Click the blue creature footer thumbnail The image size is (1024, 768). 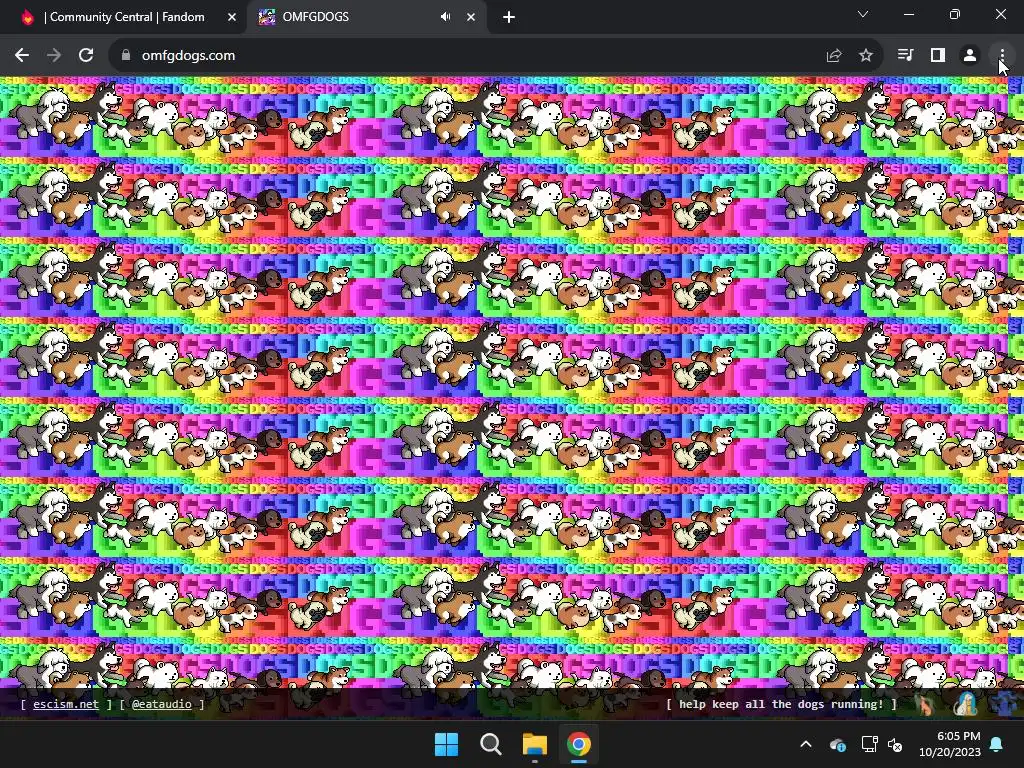(x=1006, y=704)
